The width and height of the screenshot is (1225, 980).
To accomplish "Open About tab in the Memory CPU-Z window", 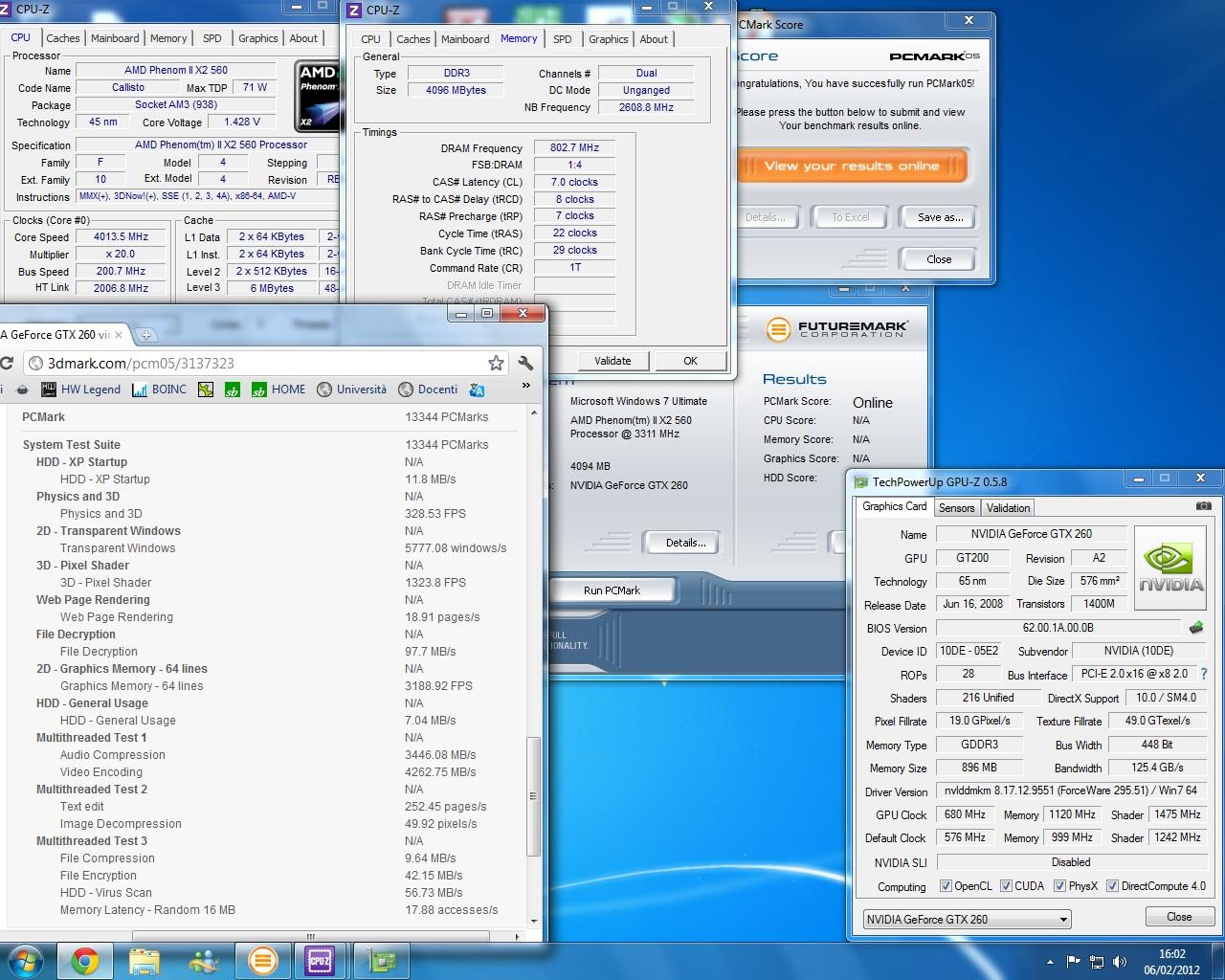I will click(x=654, y=39).
